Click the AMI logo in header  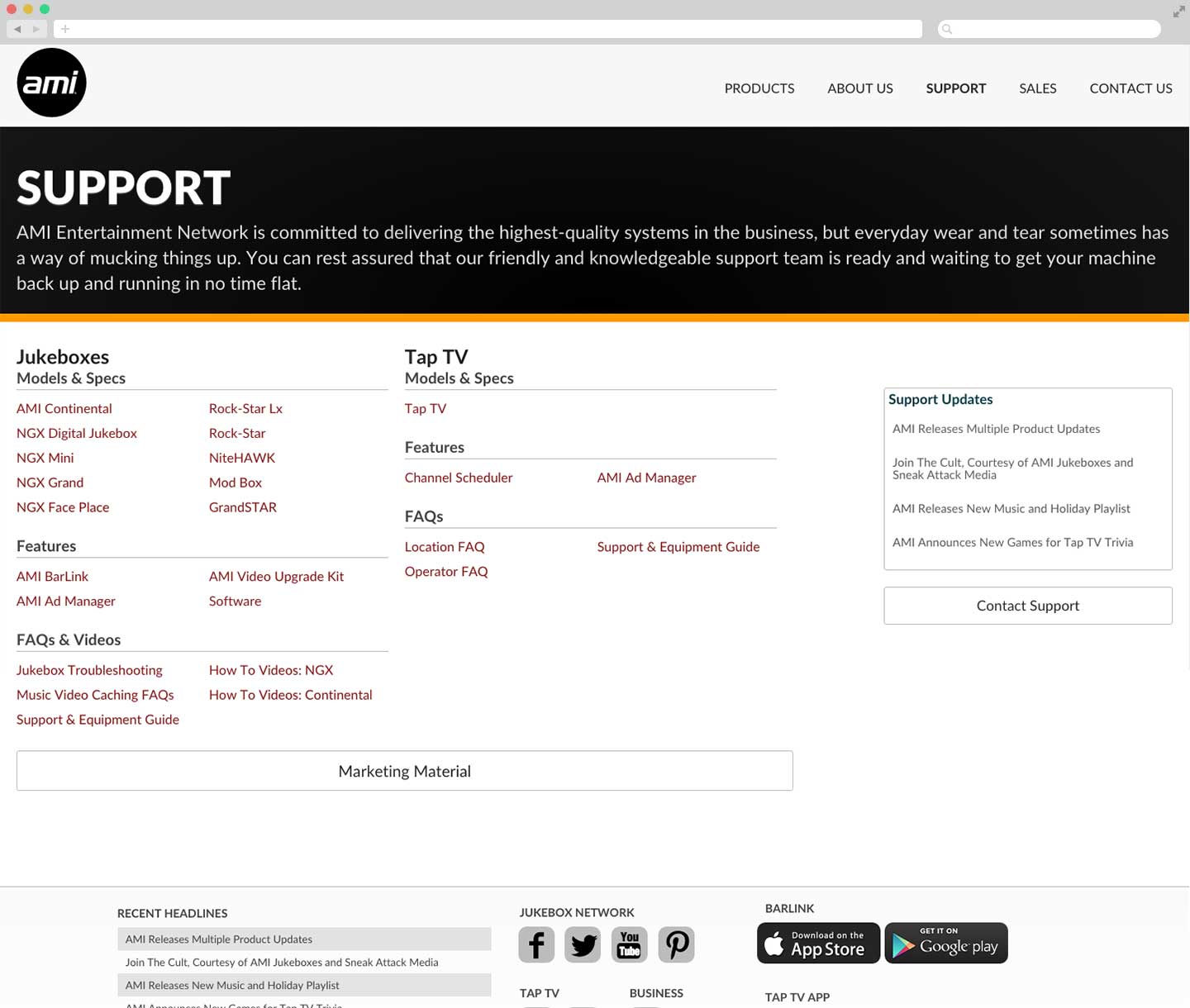(51, 83)
